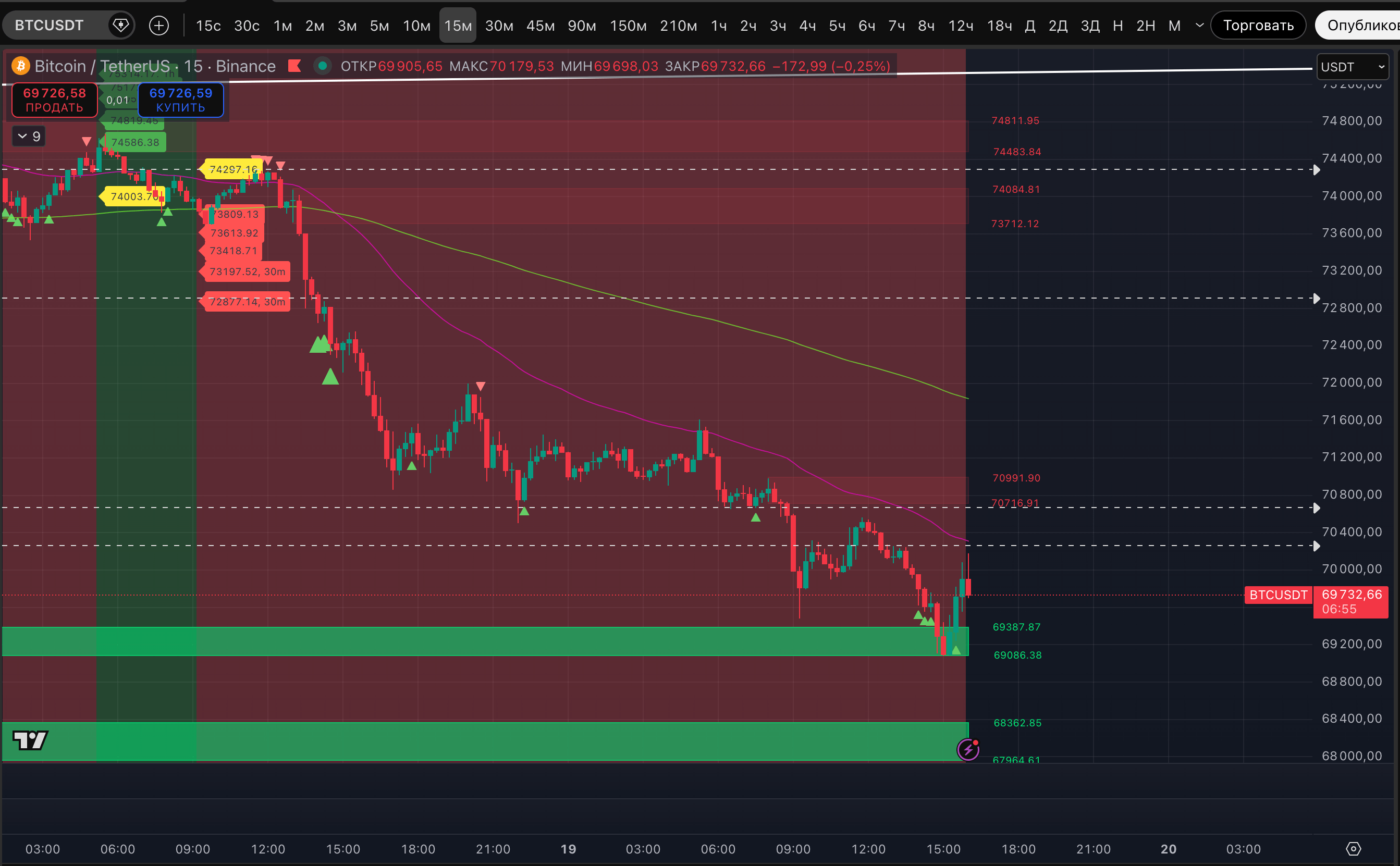Open the more timeframes chevron after M
Viewport: 1400px width, 866px height.
click(1199, 25)
